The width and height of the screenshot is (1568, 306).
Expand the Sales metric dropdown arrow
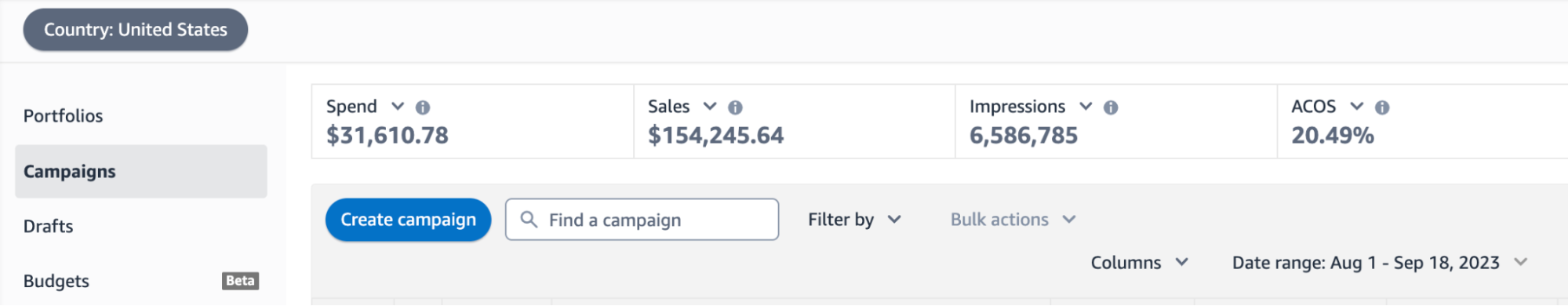pos(710,106)
